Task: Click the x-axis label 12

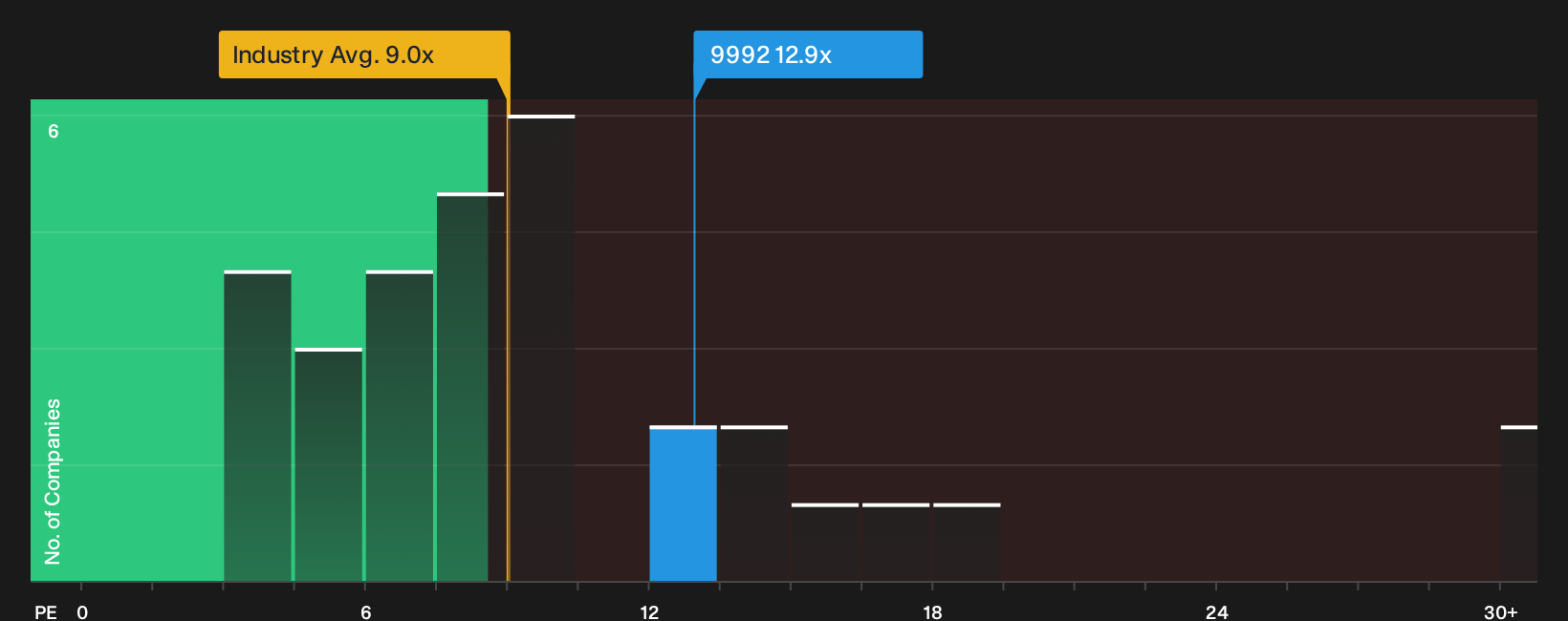Action: pyautogui.click(x=649, y=611)
